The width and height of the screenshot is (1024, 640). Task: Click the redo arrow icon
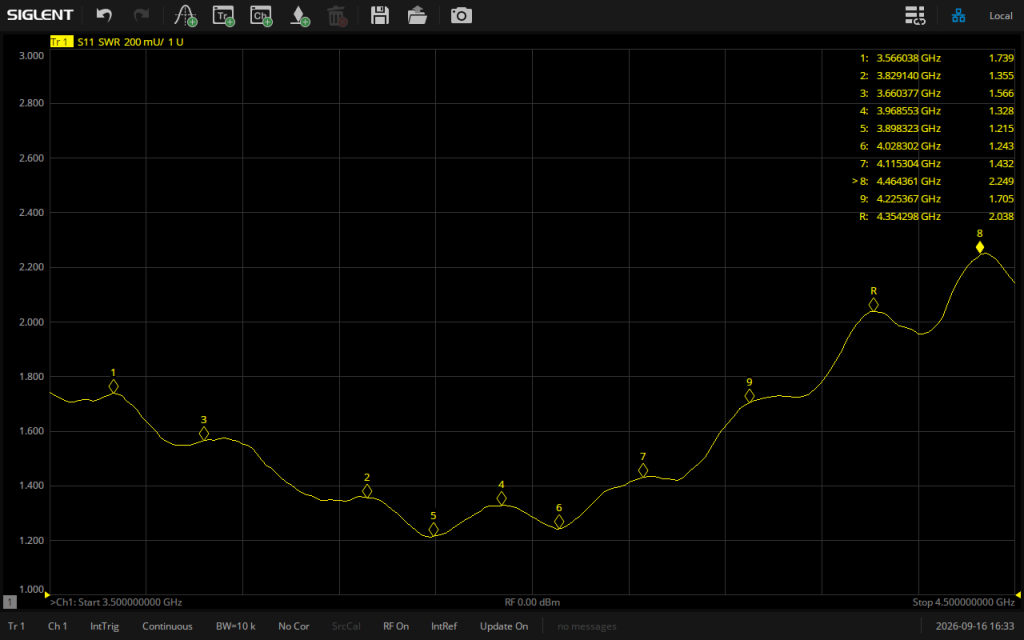pos(141,15)
